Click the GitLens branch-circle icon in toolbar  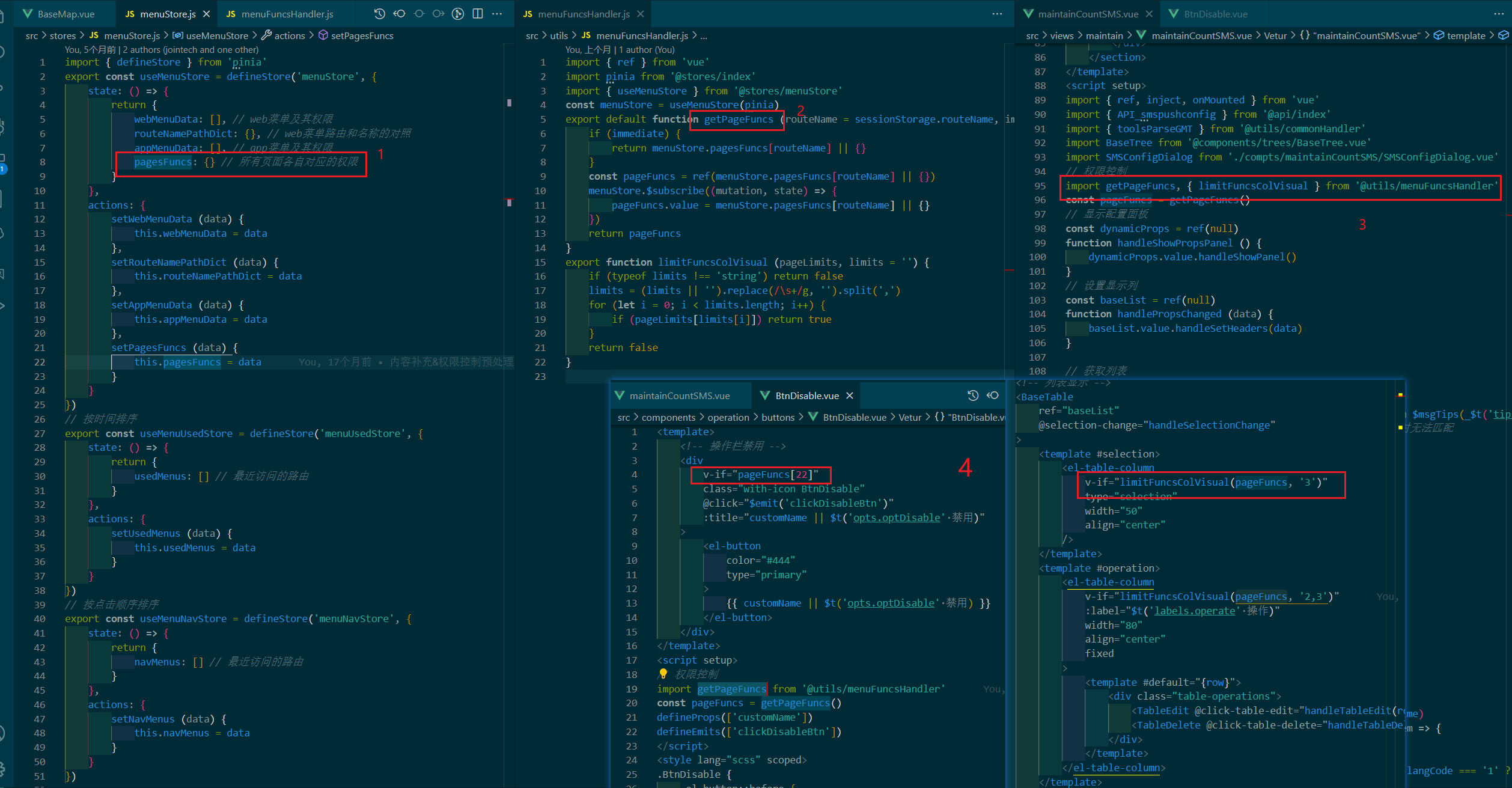tap(458, 14)
